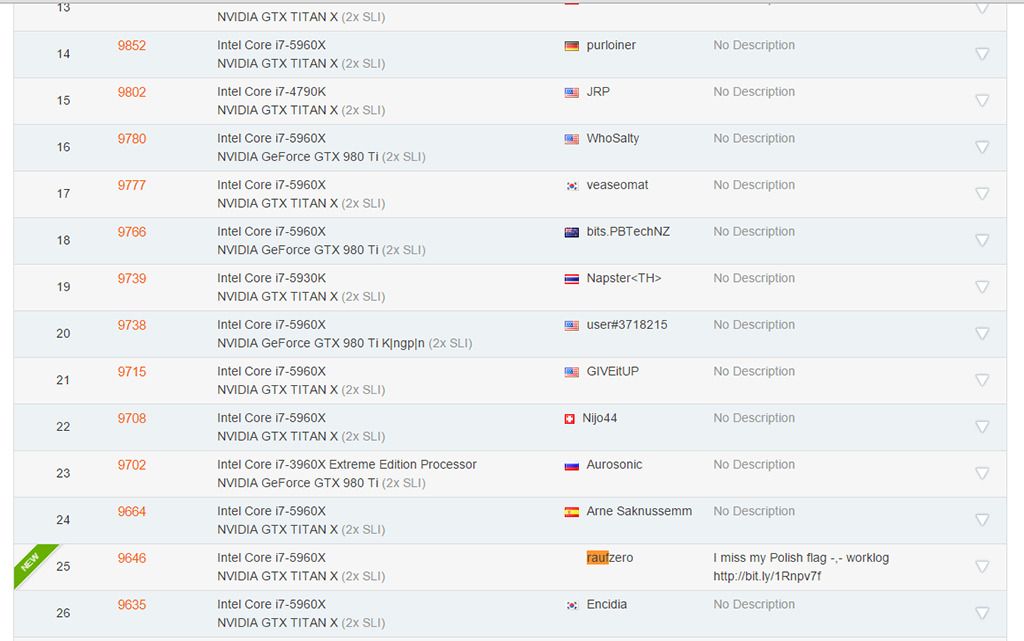The image size is (1024, 641).
Task: Expand details for rank 14 result
Action: (x=981, y=54)
